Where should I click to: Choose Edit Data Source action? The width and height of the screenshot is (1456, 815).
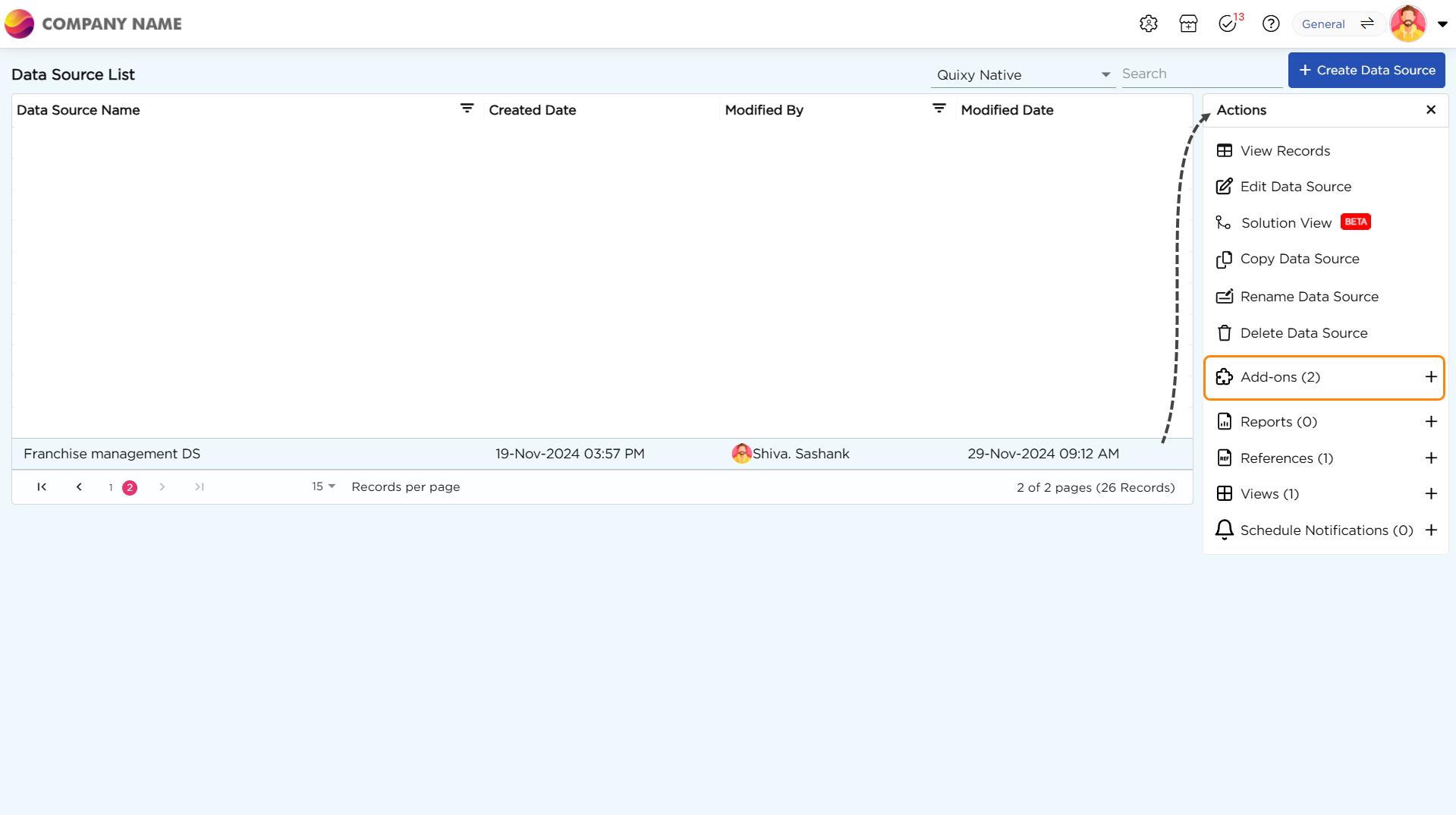(x=1295, y=187)
